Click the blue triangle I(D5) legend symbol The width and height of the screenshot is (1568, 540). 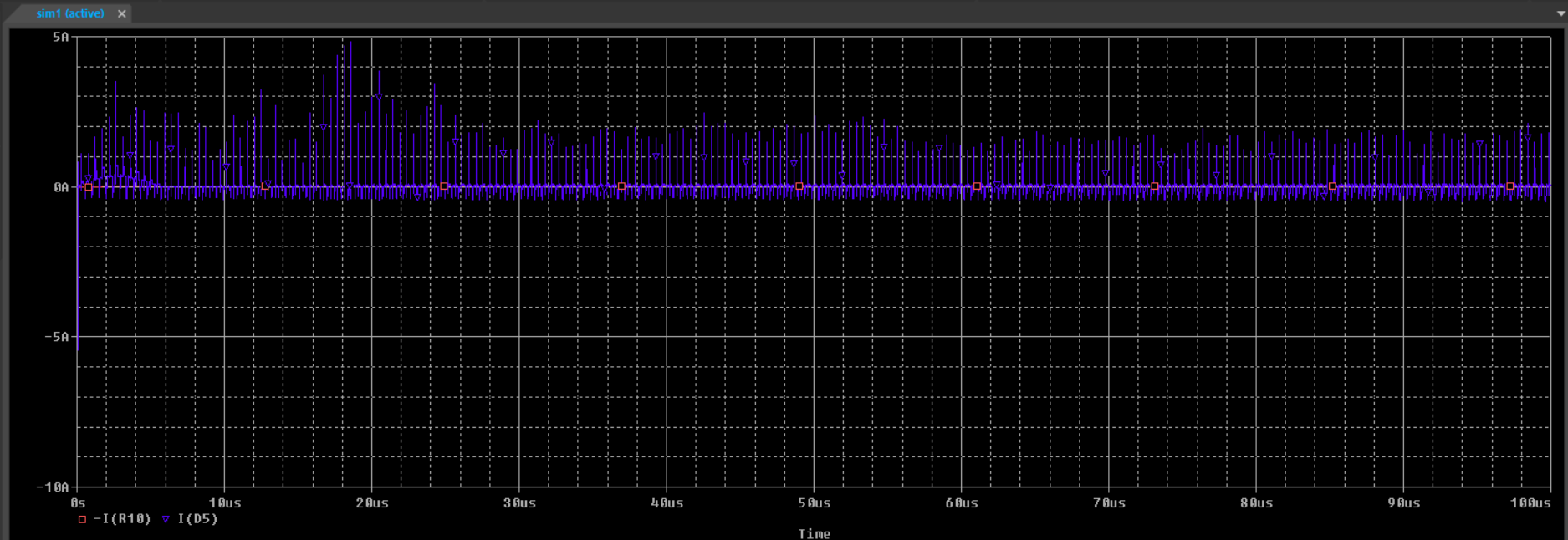pos(166,519)
